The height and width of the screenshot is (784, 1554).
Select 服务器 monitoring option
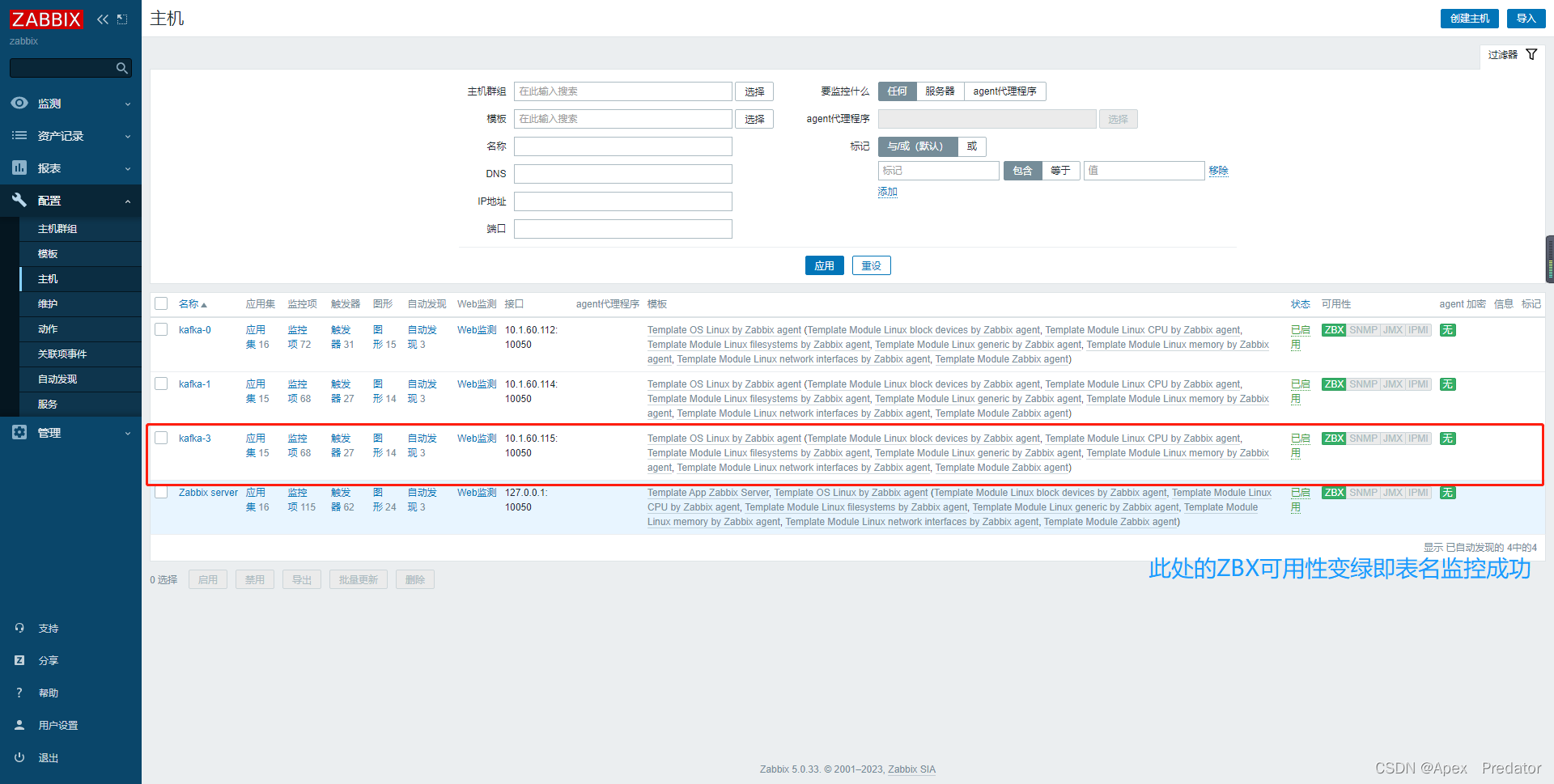940,91
